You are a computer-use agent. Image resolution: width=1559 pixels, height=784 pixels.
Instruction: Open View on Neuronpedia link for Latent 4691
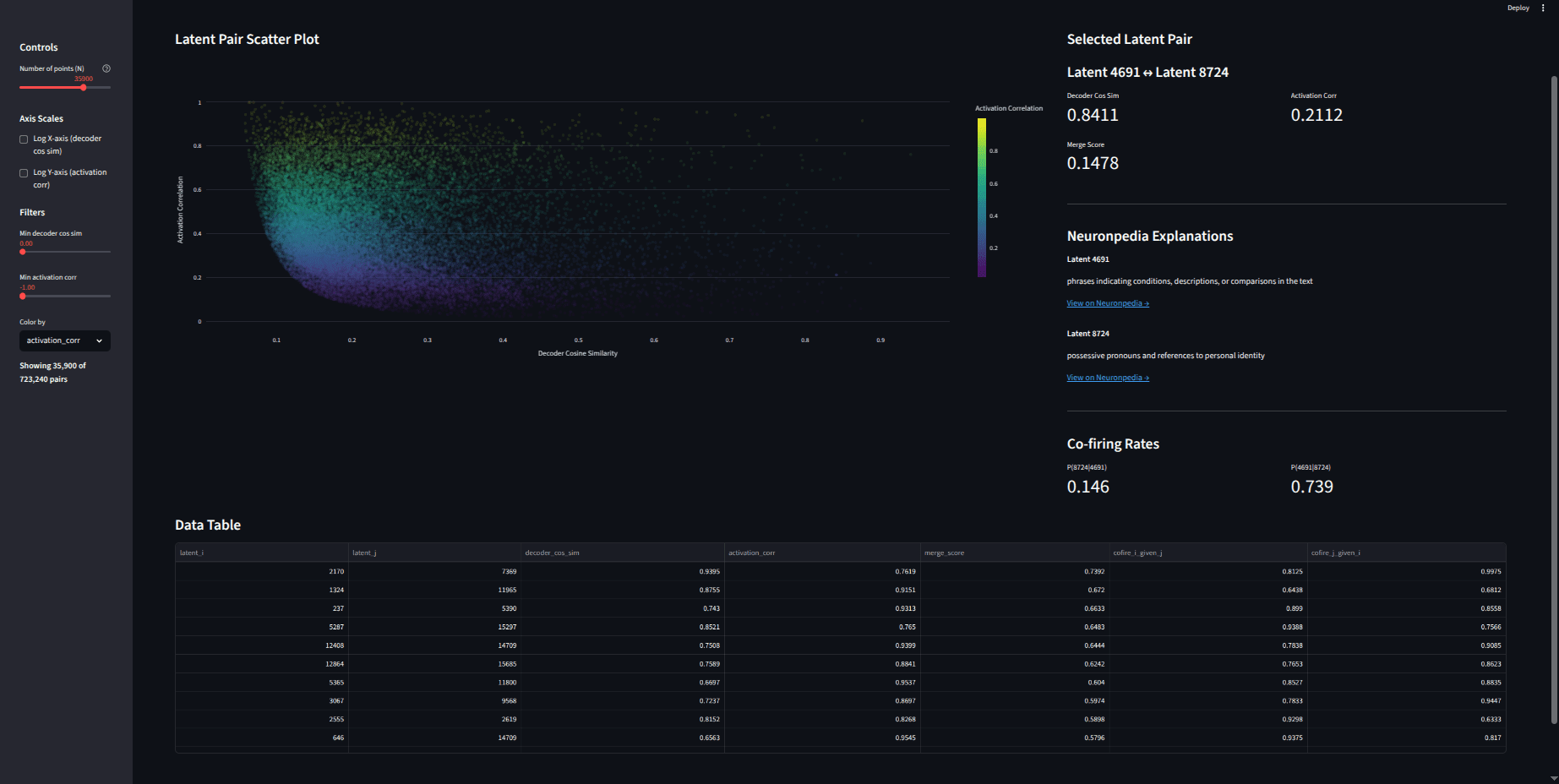point(1108,303)
